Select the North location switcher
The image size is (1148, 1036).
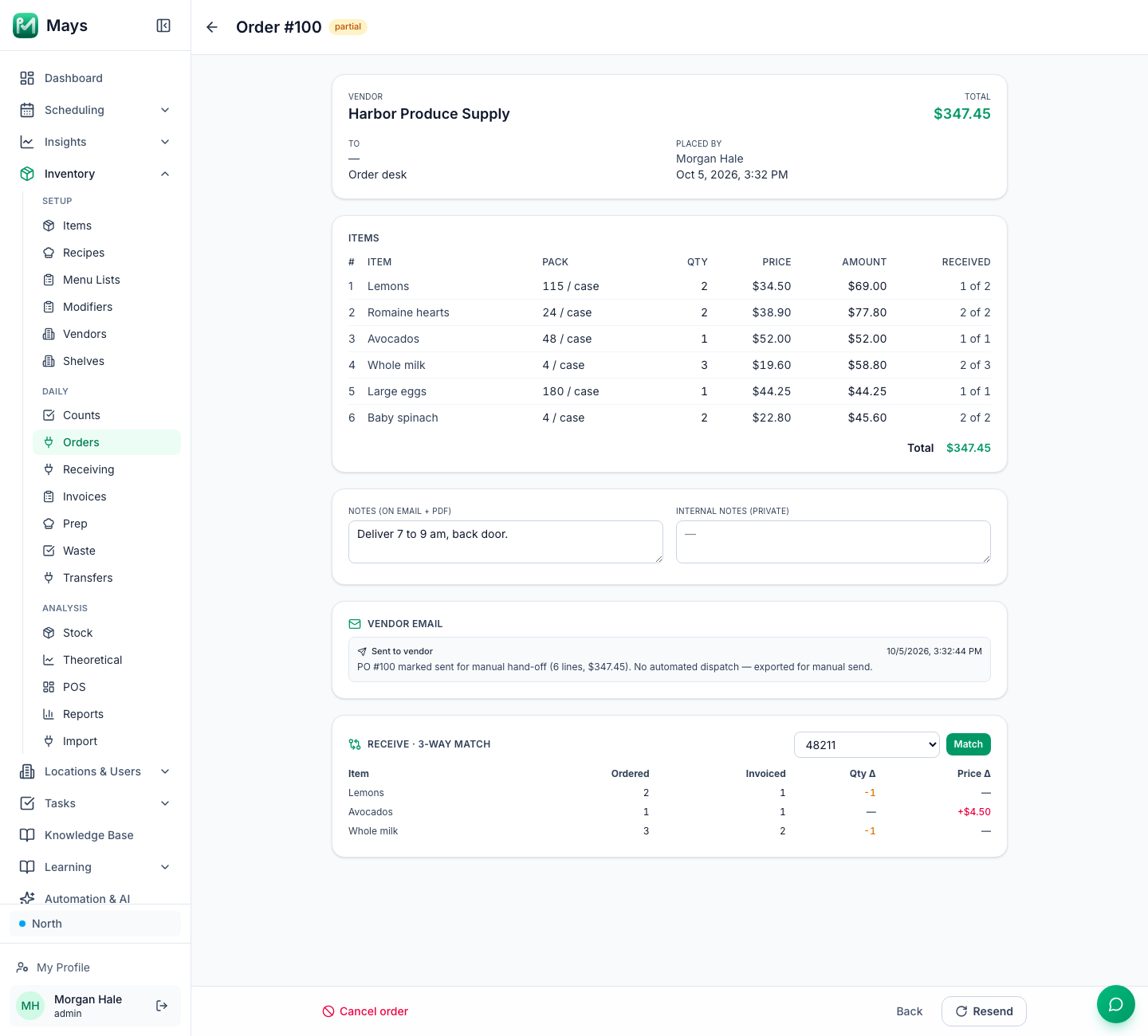[95, 924]
